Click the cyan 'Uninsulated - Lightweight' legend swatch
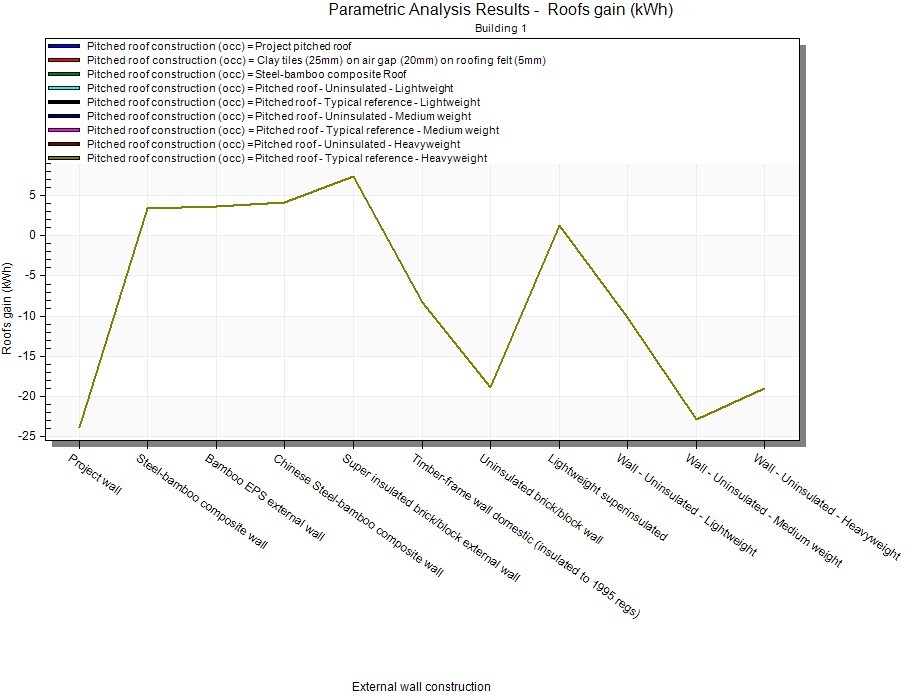The image size is (906, 700). (x=64, y=88)
